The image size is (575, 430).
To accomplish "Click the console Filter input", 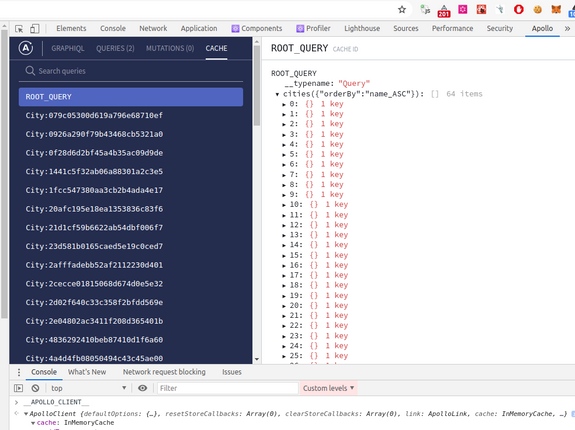I will pyautogui.click(x=227, y=388).
